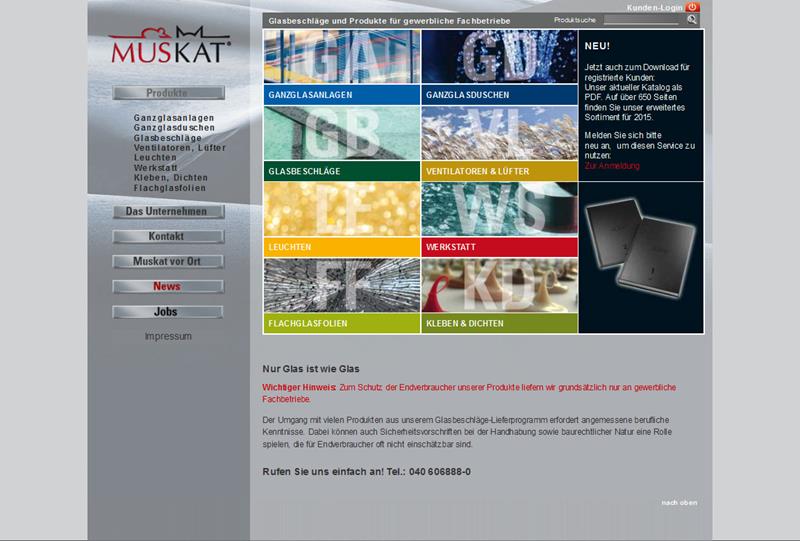800x541 pixels.
Task: Click the Muskat logo
Action: click(170, 45)
